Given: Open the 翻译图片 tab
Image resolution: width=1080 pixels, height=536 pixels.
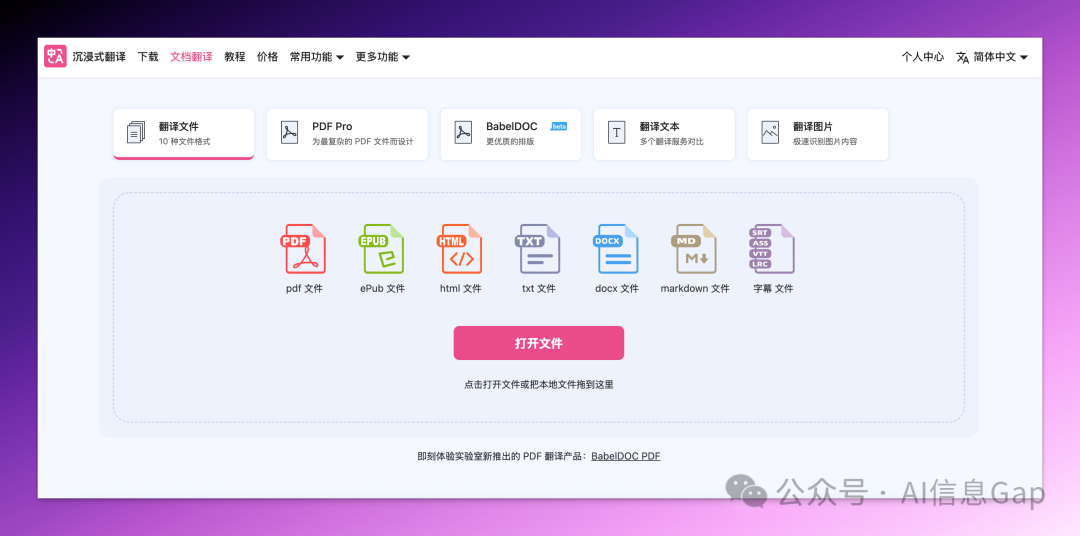Looking at the screenshot, I should pyautogui.click(x=817, y=134).
